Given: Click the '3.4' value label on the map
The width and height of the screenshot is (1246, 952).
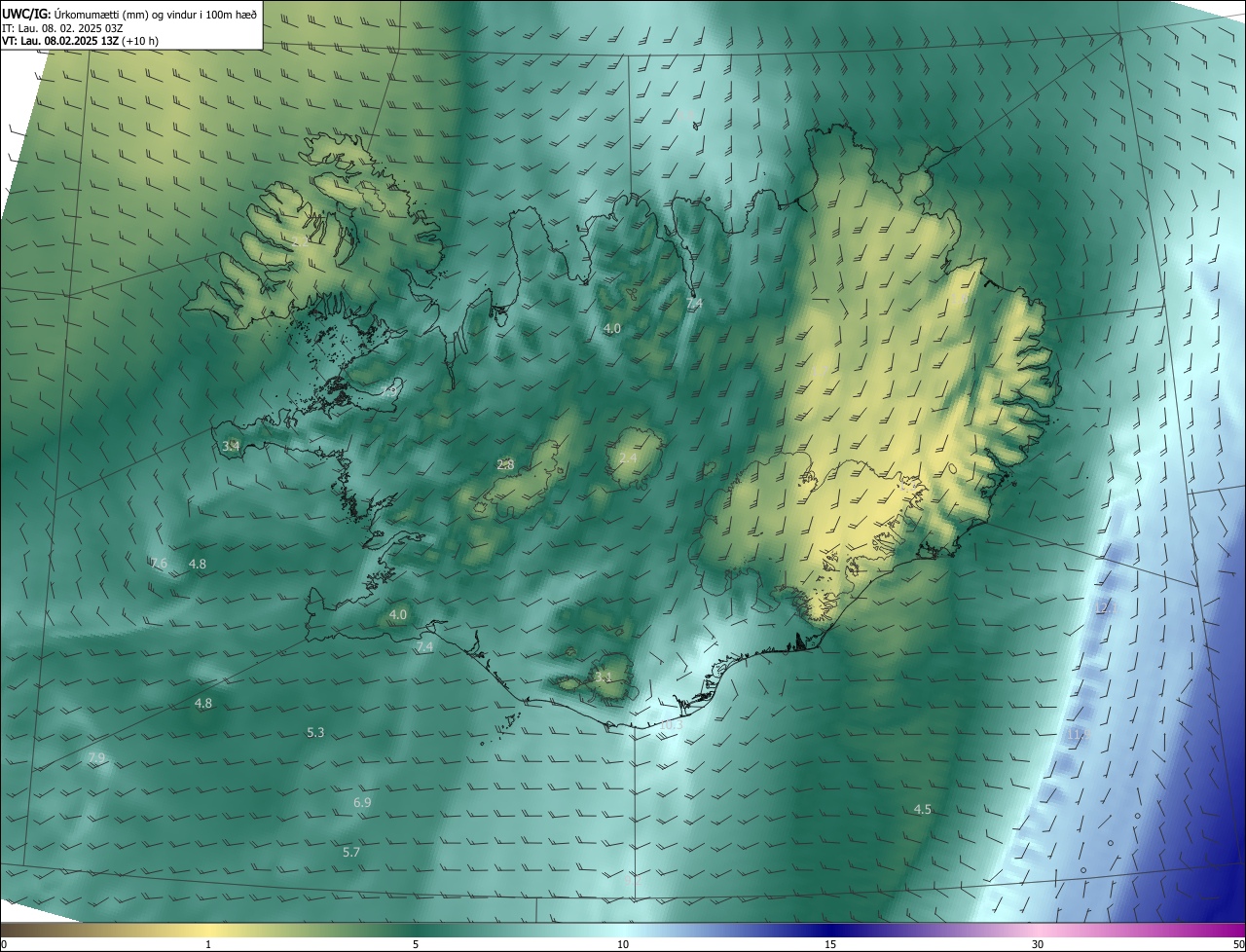Looking at the screenshot, I should pos(231,446).
